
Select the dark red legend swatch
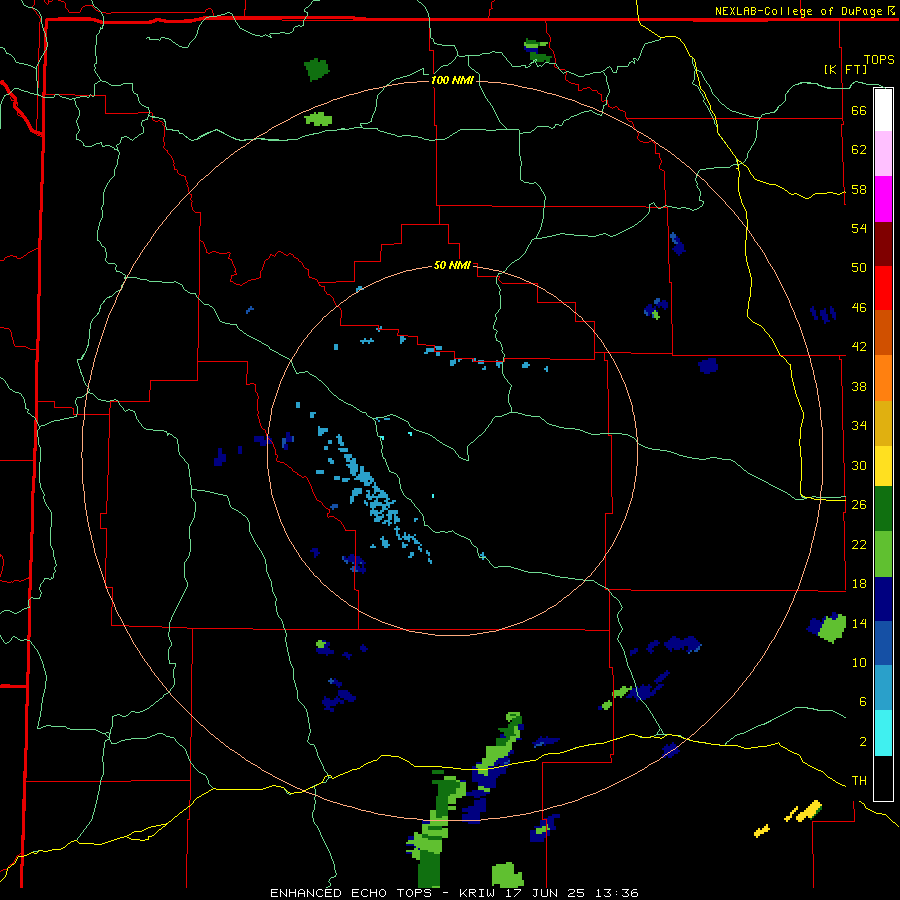(x=883, y=244)
